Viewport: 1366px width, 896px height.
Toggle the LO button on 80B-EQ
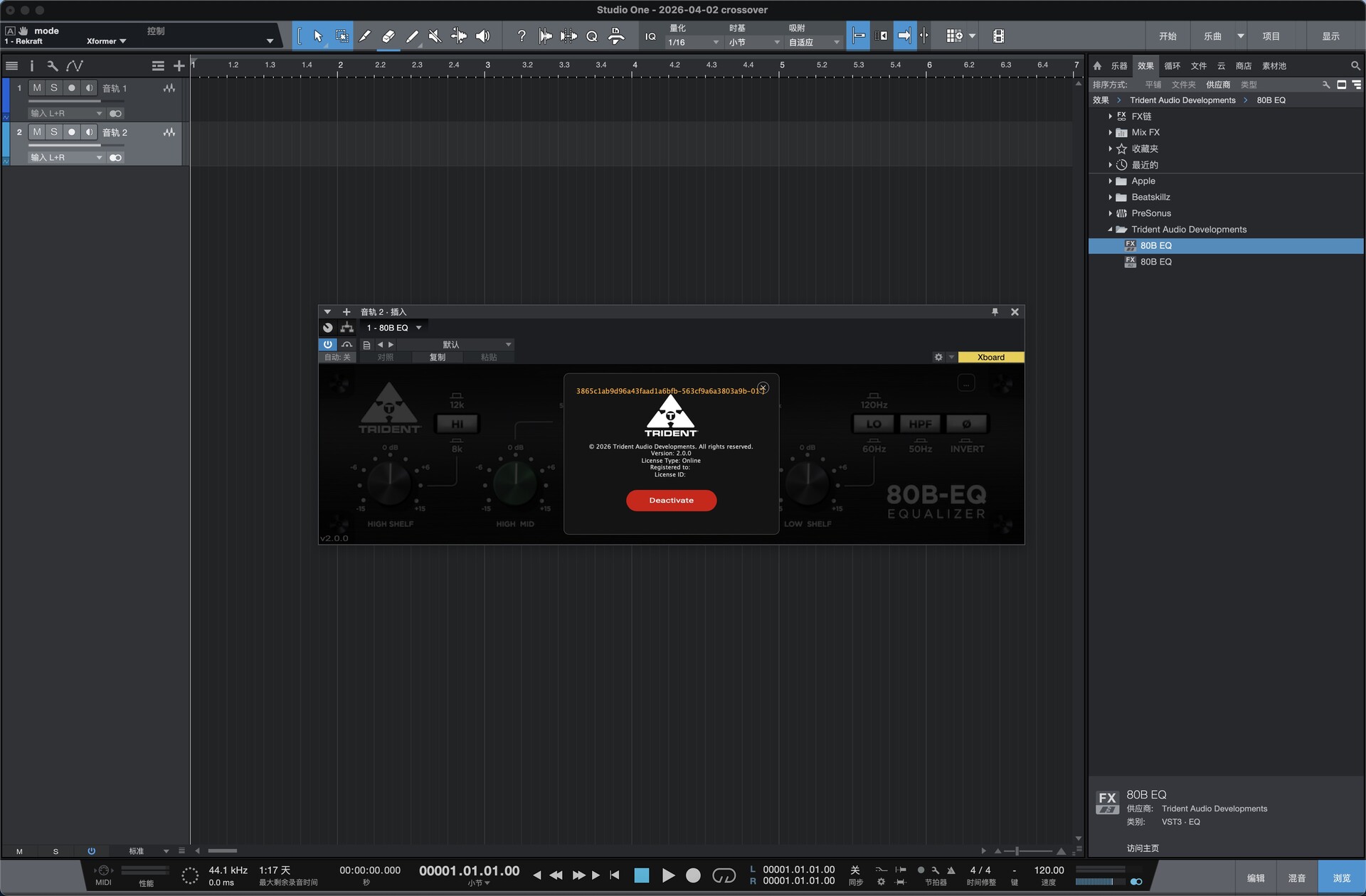(x=874, y=424)
